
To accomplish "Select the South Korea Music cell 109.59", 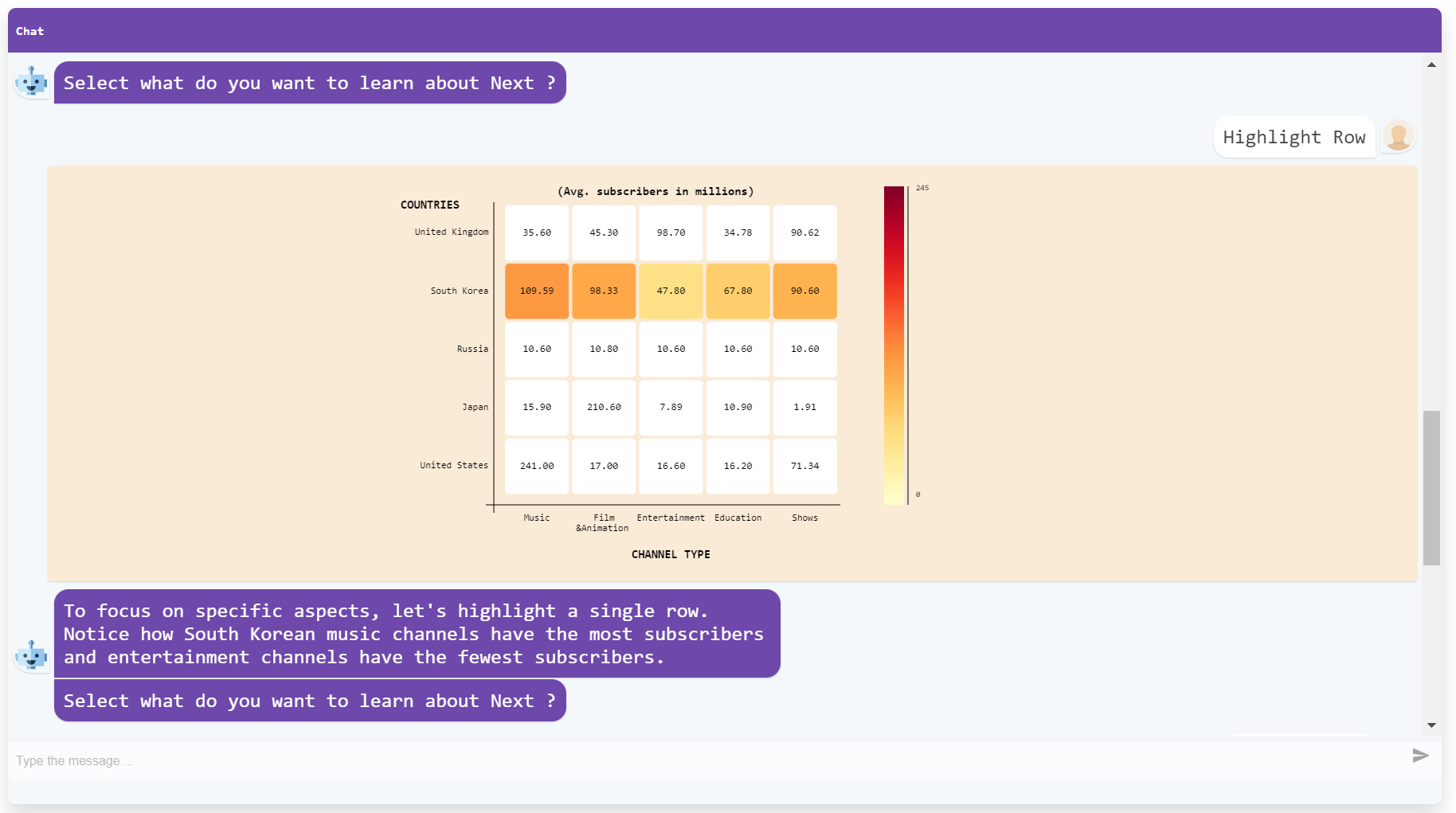I will 537,291.
